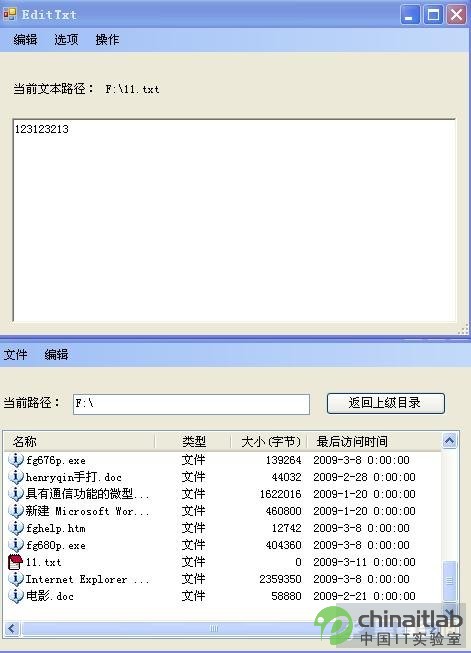Click the 当前路径 input field showing F:\
The width and height of the screenshot is (471, 653).
pos(191,404)
